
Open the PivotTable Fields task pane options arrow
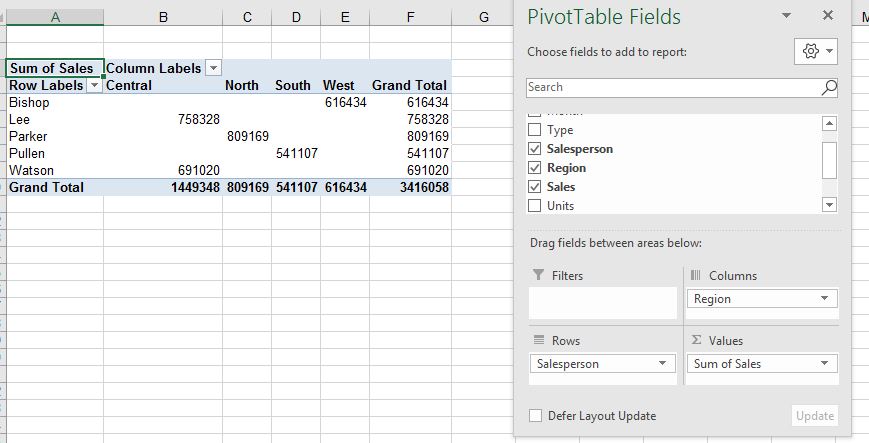[786, 16]
